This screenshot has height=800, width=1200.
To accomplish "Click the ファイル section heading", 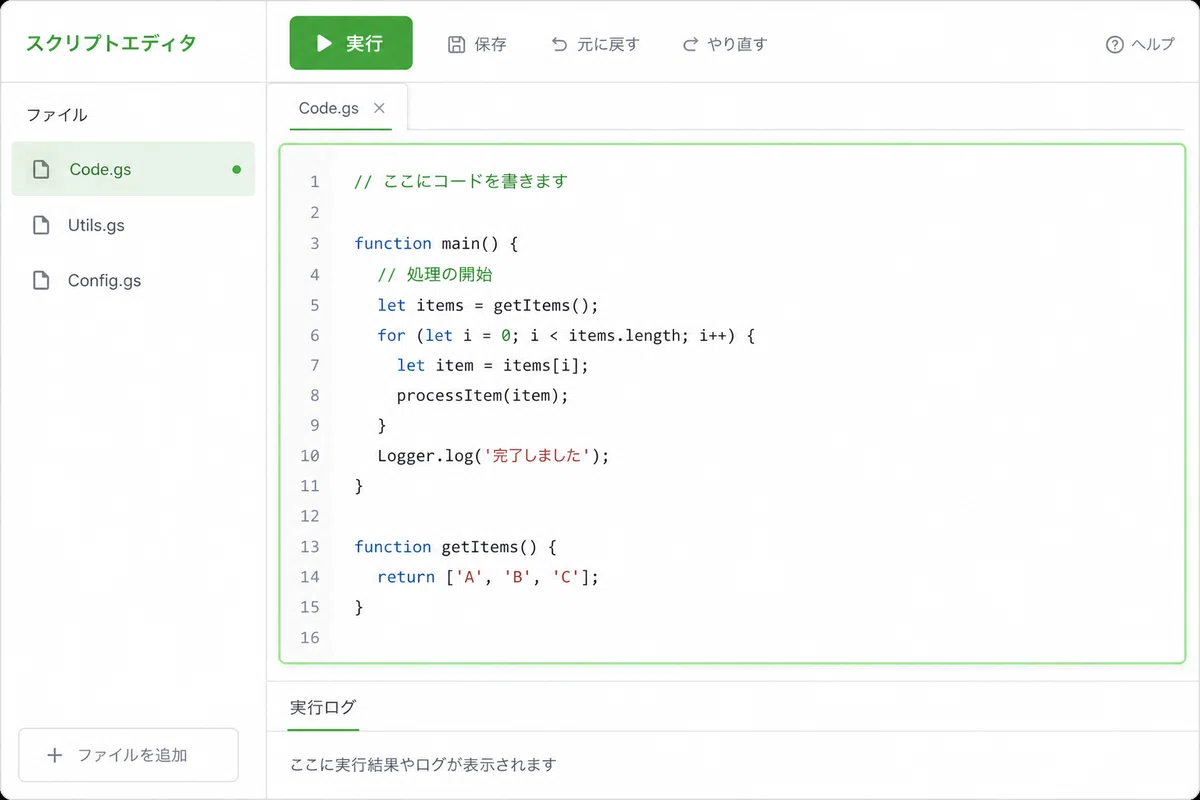I will point(57,115).
